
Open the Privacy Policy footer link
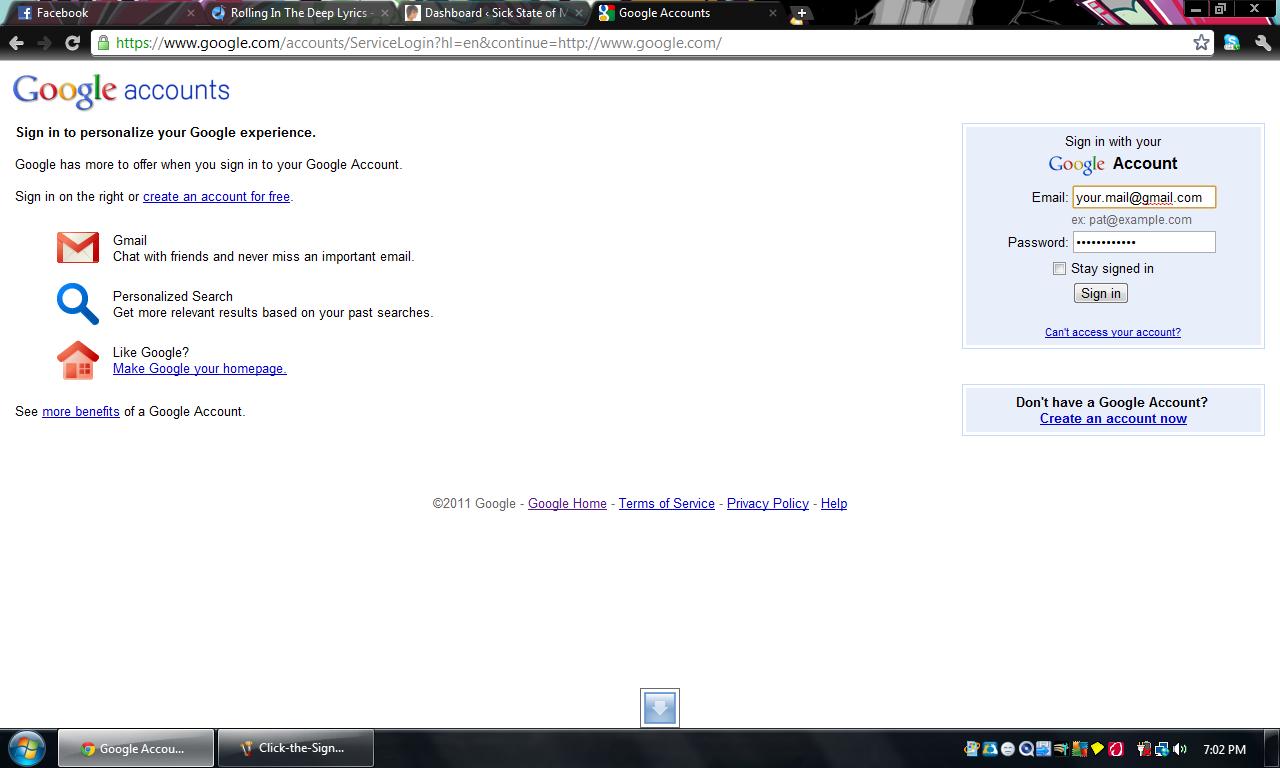[767, 504]
